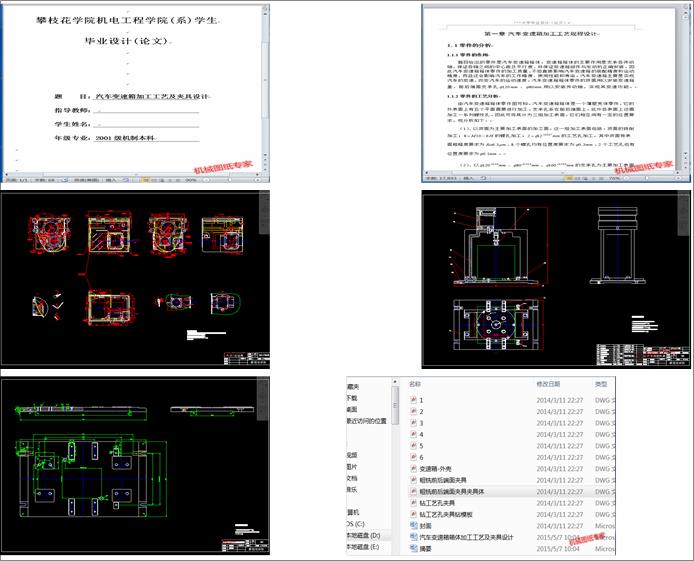Click the Word document icon of 封面
The height and width of the screenshot is (561, 694).
414,526
